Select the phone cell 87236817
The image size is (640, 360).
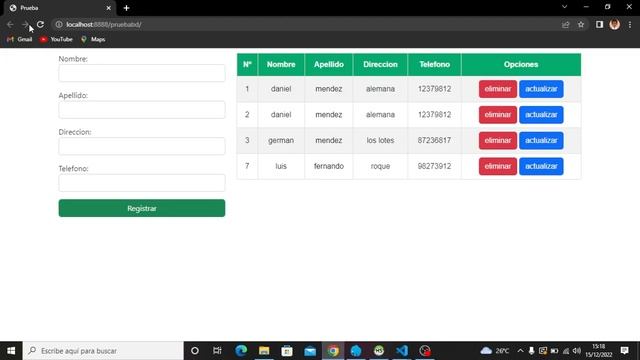pyautogui.click(x=434, y=140)
